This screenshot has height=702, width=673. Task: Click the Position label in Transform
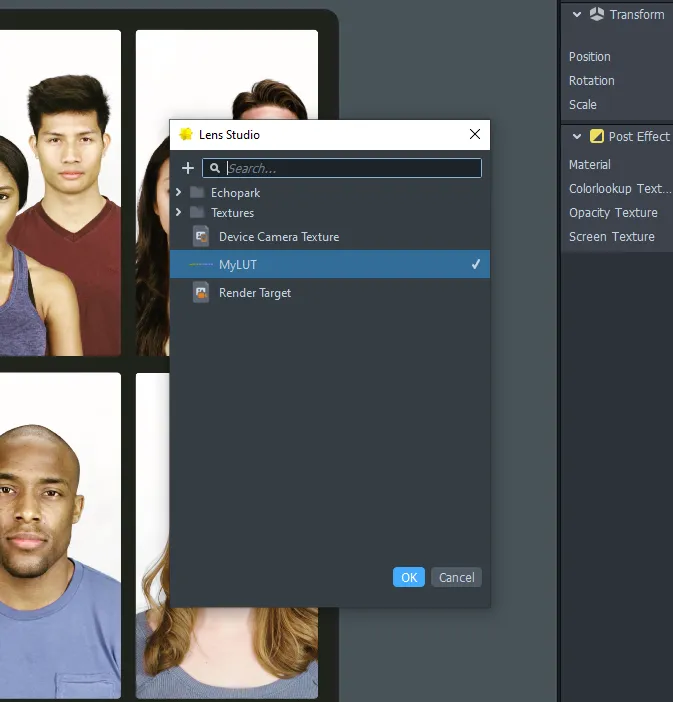click(x=590, y=57)
